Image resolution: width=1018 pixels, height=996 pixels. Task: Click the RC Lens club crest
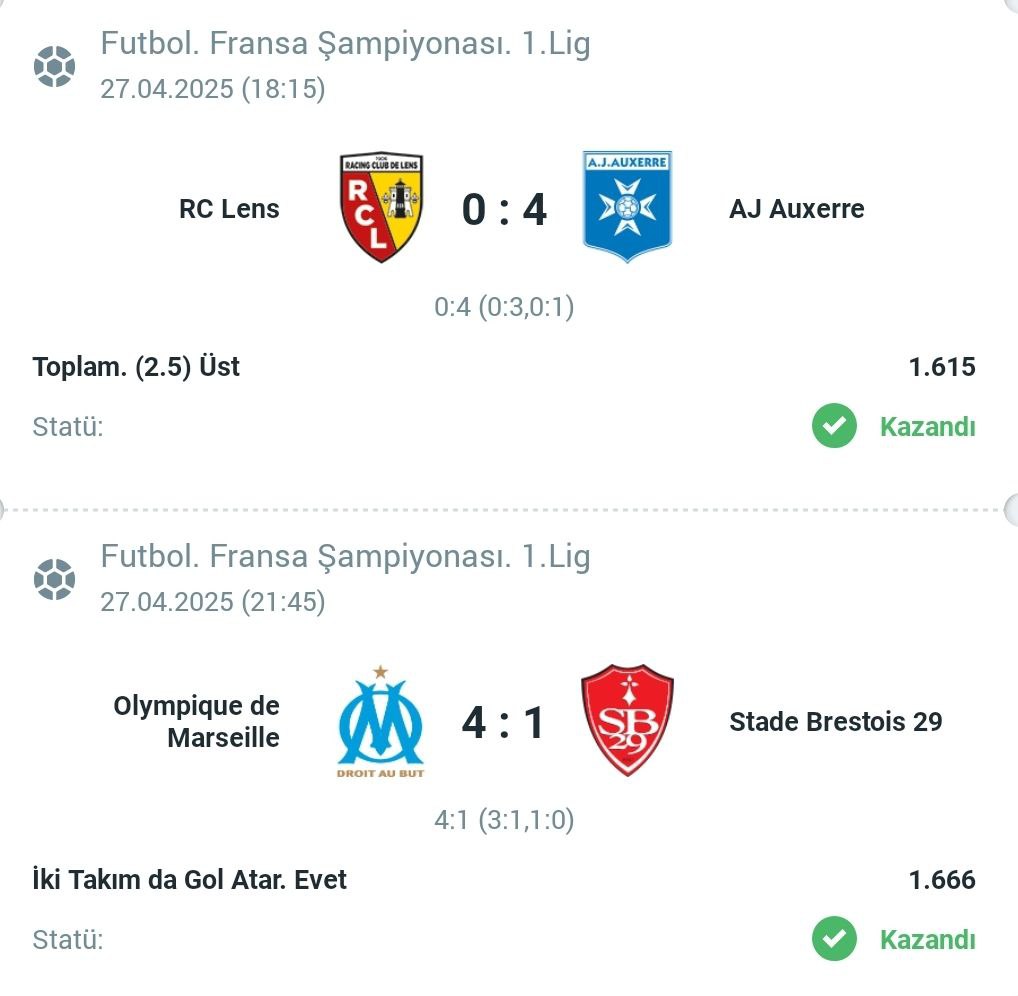coord(382,208)
